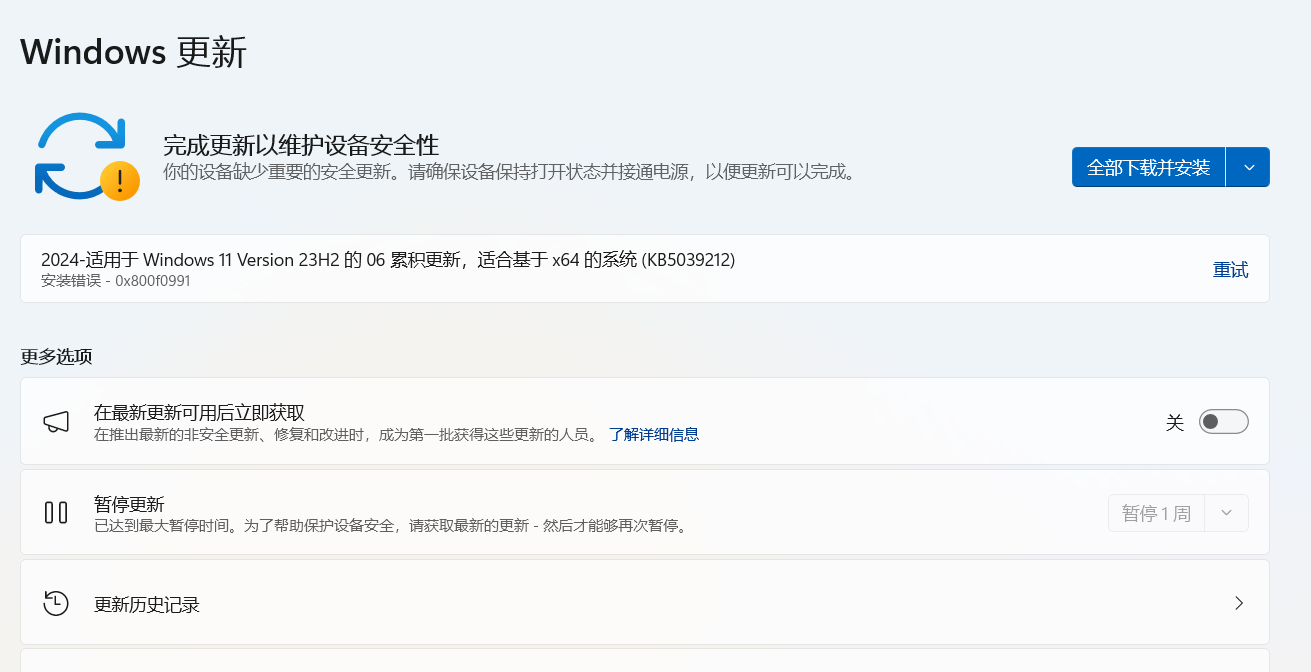Click description 已达到最大暂停时间 text
This screenshot has height=672, width=1311.
coord(392,525)
